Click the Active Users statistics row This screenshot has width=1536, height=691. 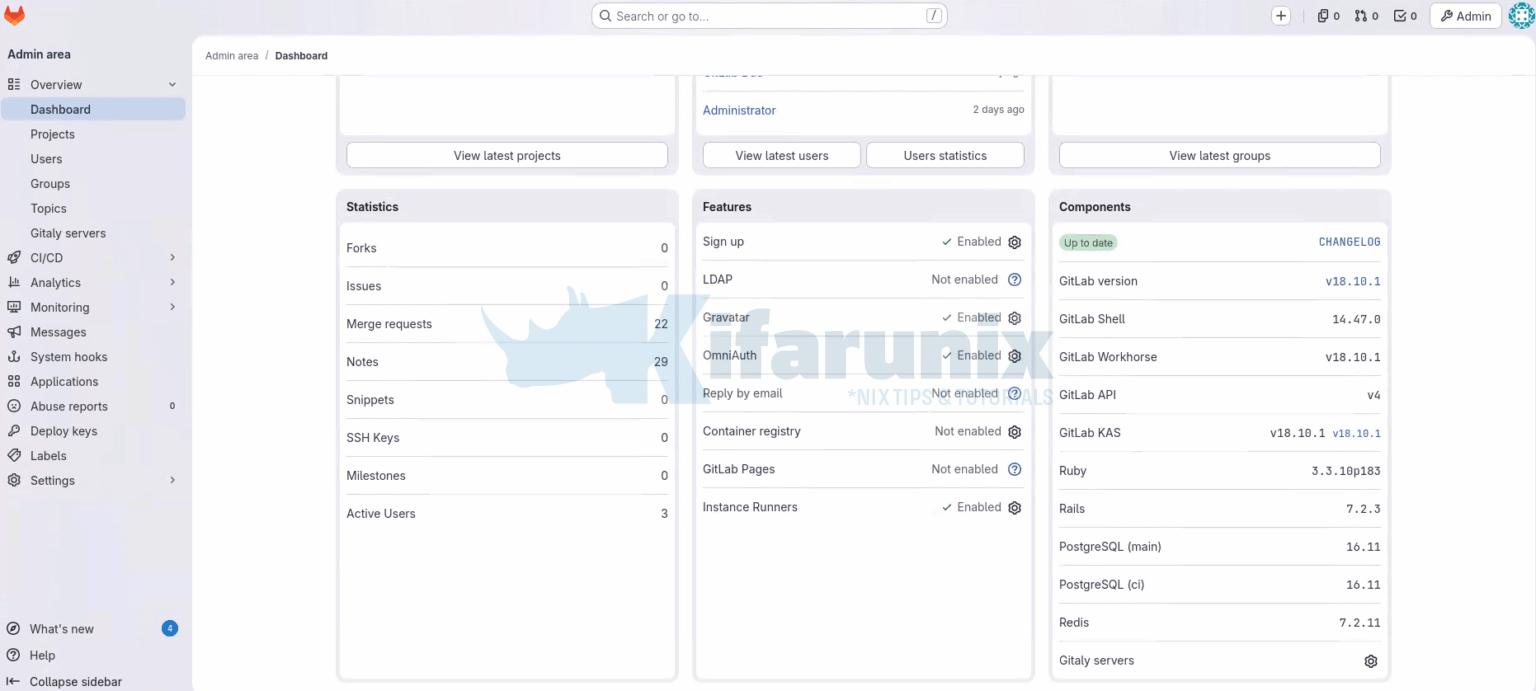coord(507,513)
